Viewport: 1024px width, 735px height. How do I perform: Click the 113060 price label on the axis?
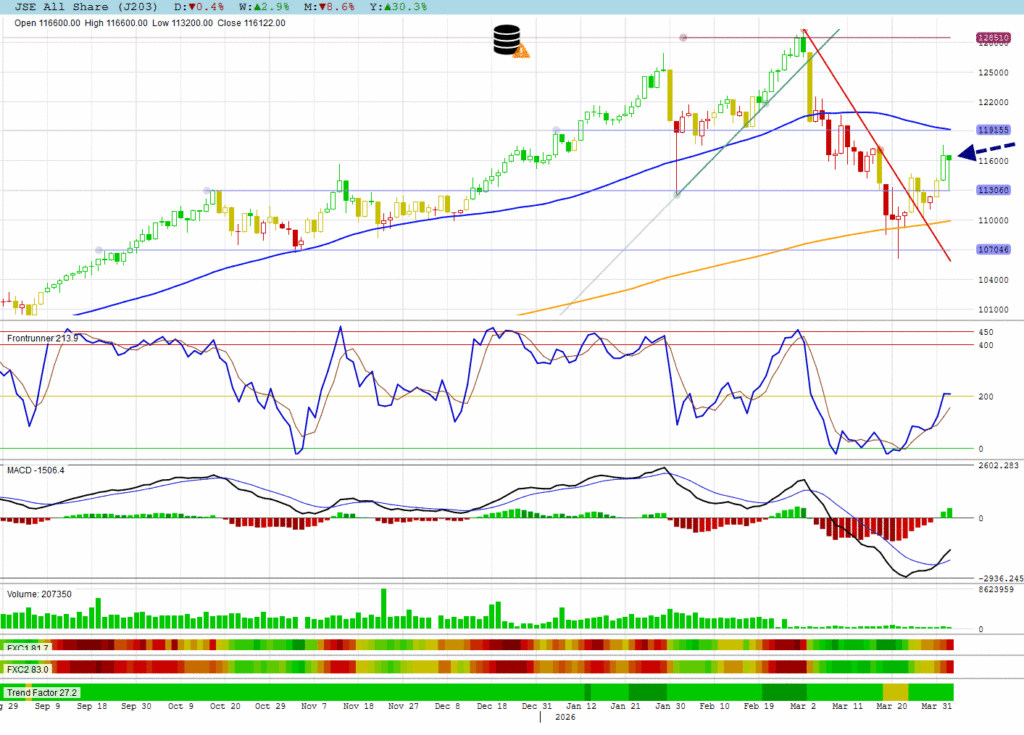[x=992, y=191]
